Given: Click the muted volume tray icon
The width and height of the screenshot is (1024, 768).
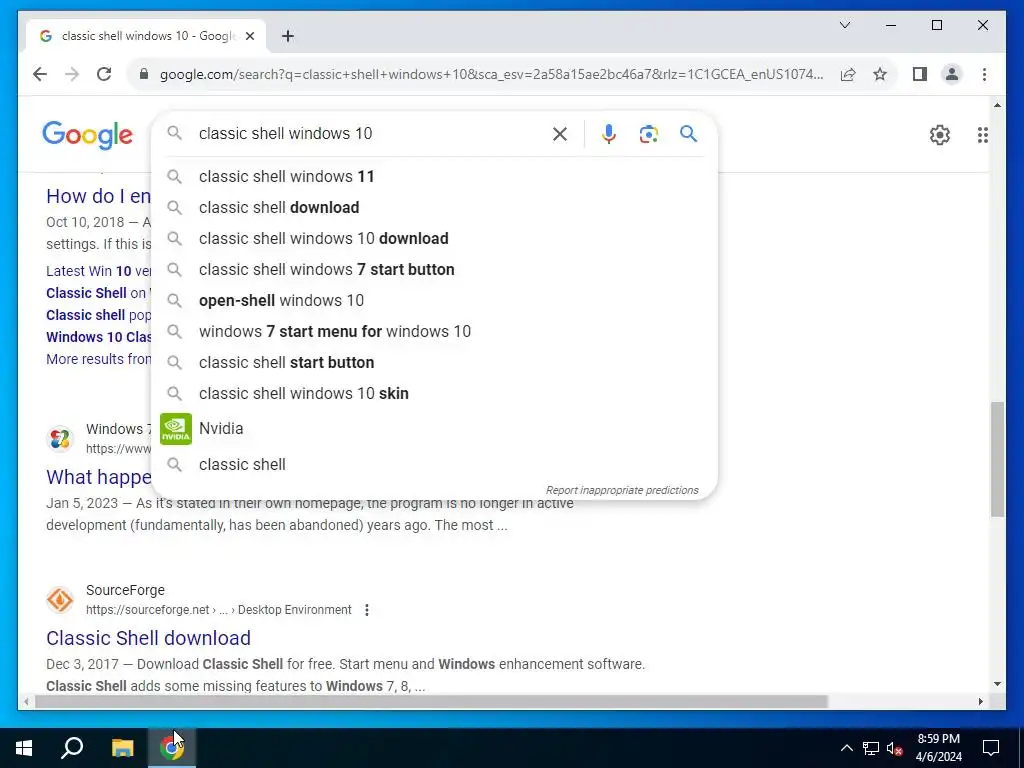Looking at the screenshot, I should coord(894,748).
